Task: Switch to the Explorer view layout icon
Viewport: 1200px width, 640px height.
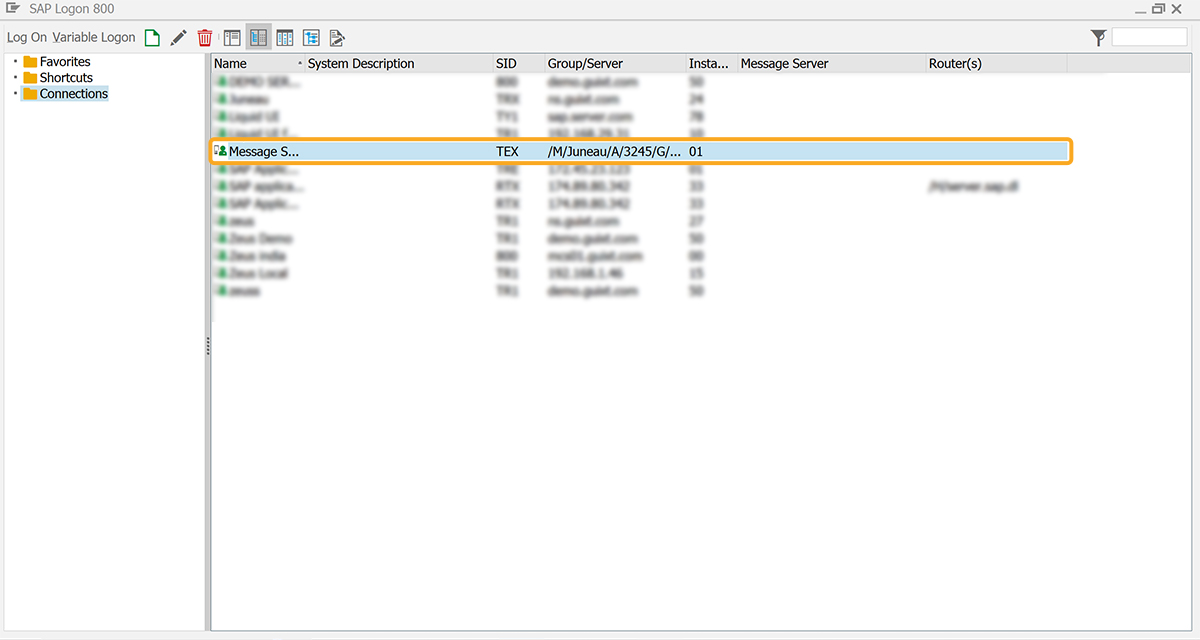Action: click(232, 38)
